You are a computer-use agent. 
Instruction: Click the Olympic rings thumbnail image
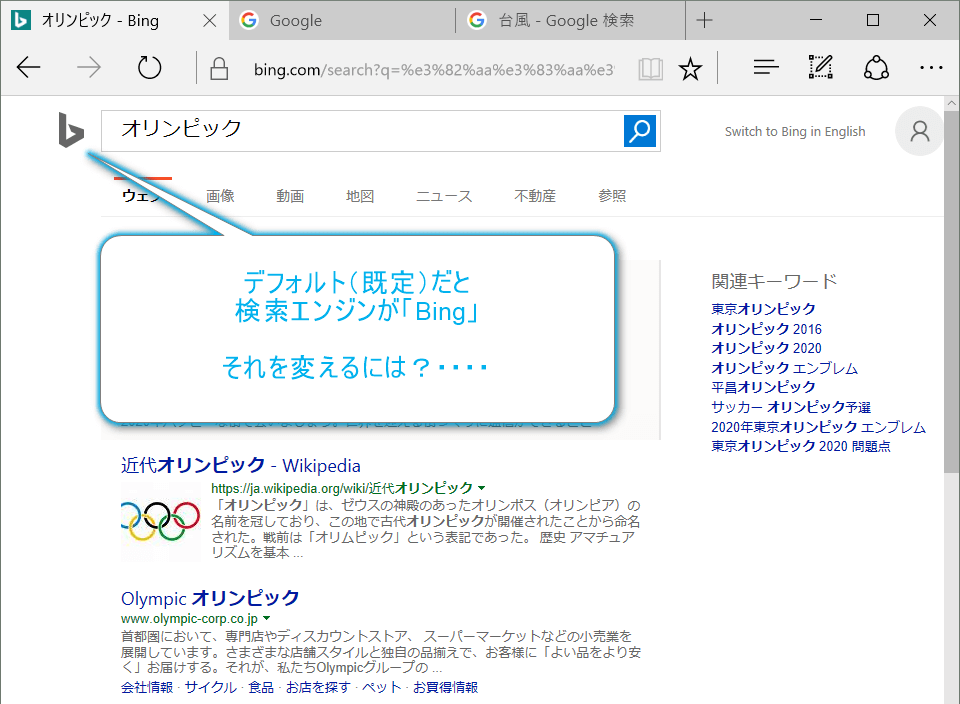160,517
